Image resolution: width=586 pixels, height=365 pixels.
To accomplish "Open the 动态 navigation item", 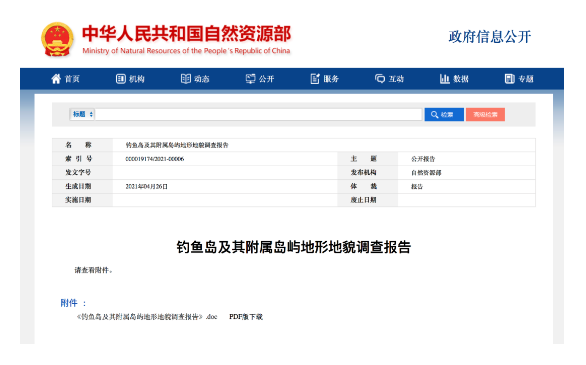I will tap(195, 79).
